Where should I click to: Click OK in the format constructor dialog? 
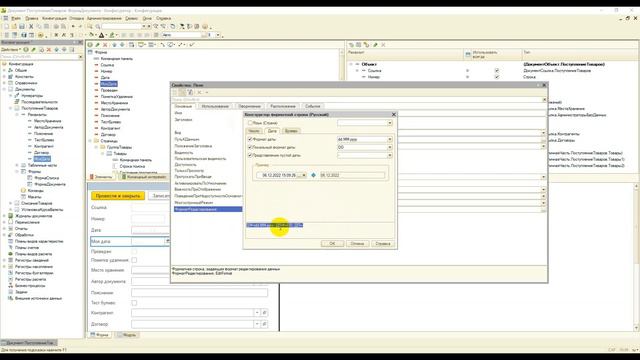[x=332, y=244]
